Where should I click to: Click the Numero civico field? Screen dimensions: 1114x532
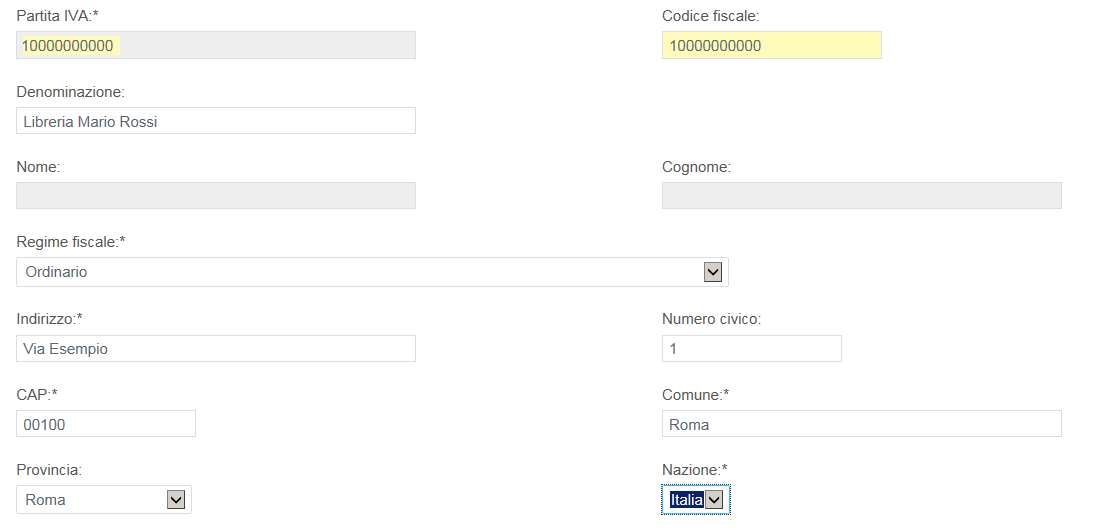tap(752, 349)
